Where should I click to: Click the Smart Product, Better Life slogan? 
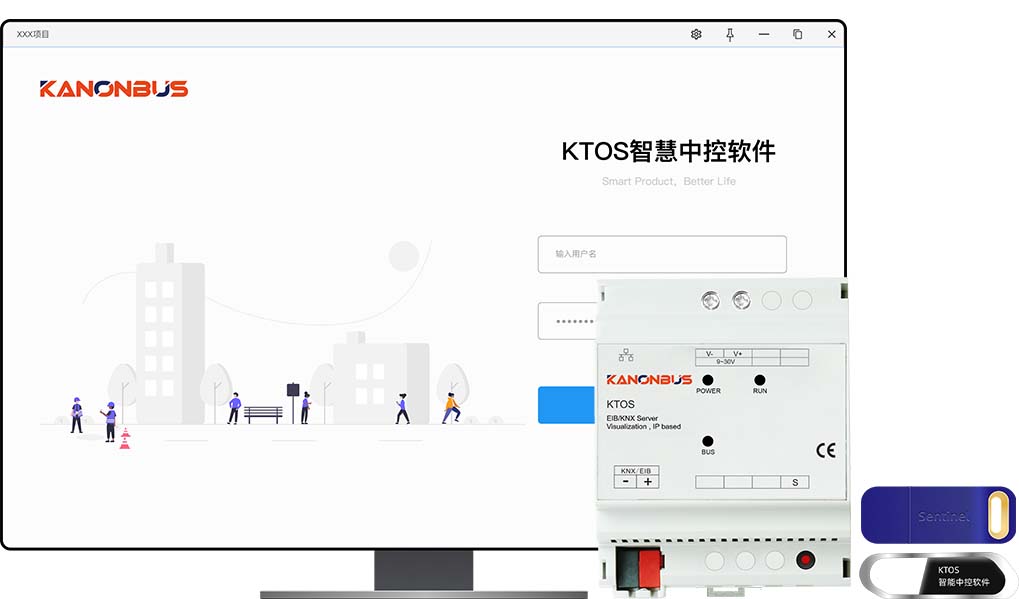669,181
